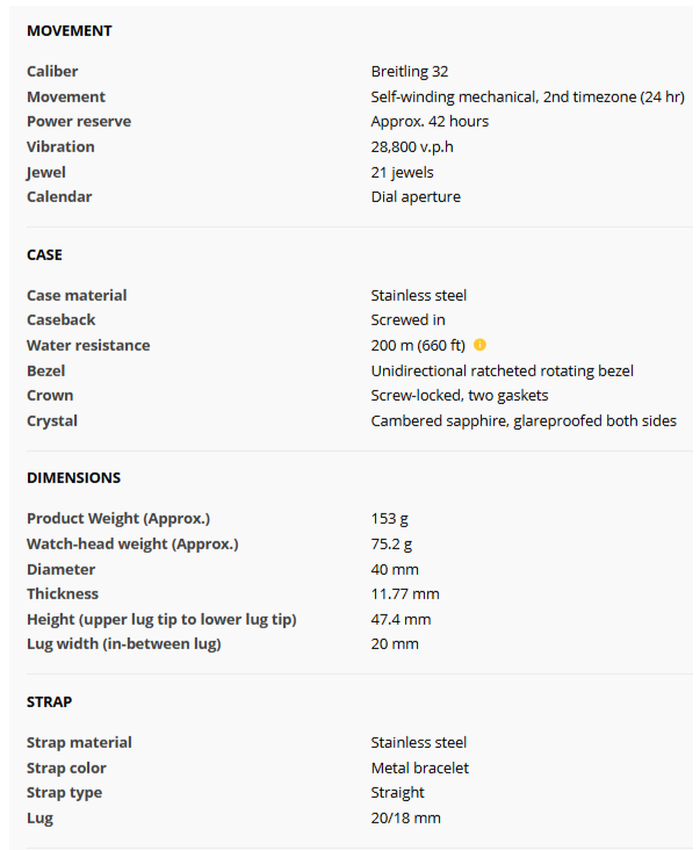Click the MOVEMENT section heading
The width and height of the screenshot is (700, 850).
click(x=69, y=31)
